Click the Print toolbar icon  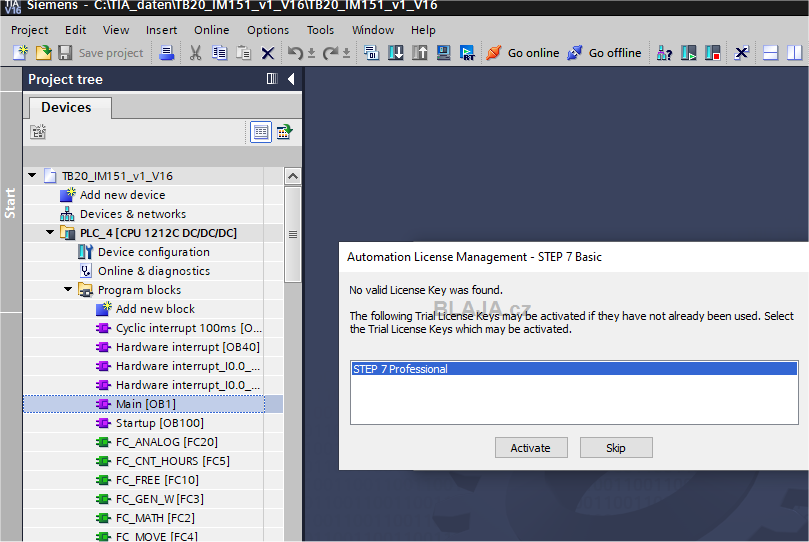[166, 53]
